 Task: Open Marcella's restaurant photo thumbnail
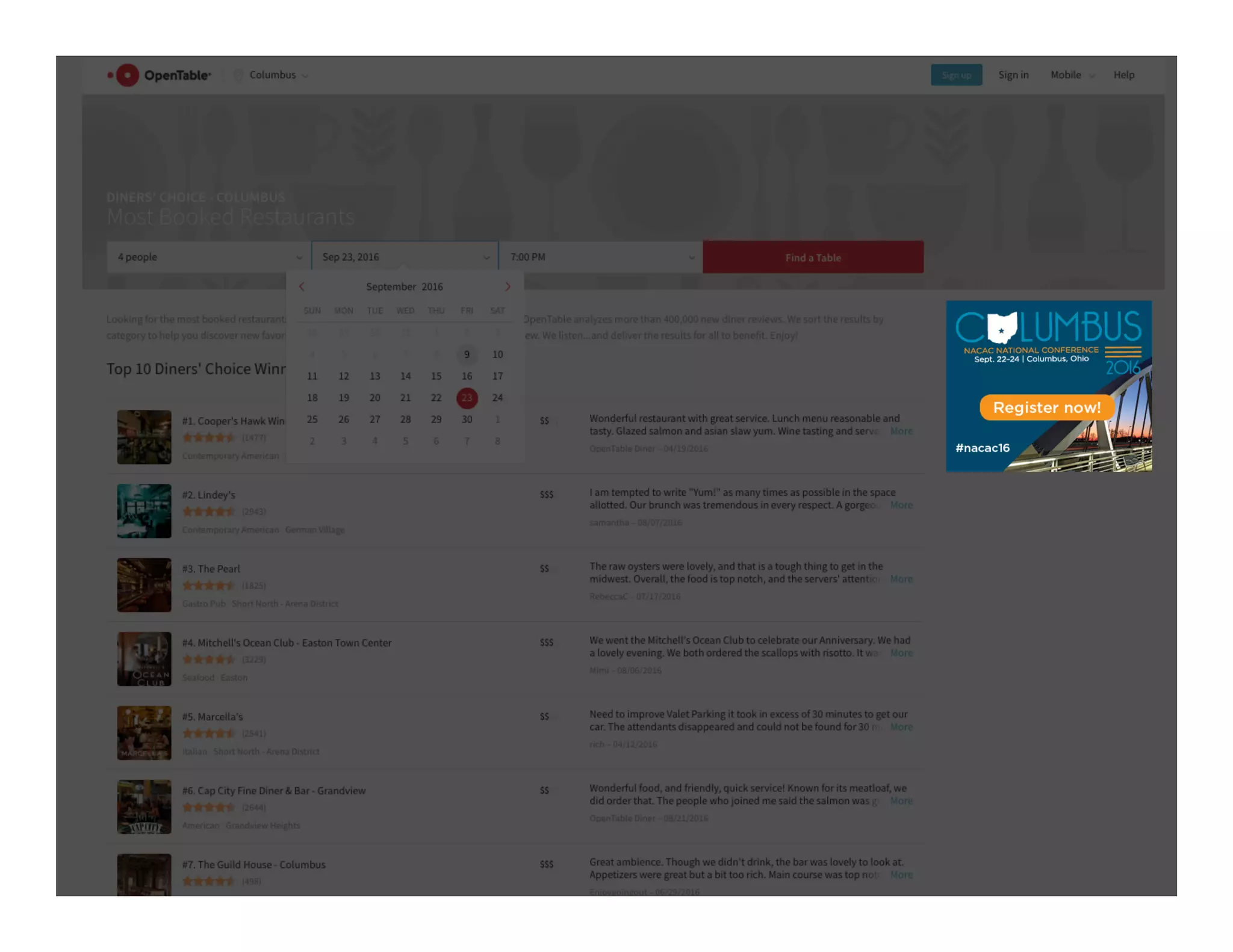click(x=144, y=733)
